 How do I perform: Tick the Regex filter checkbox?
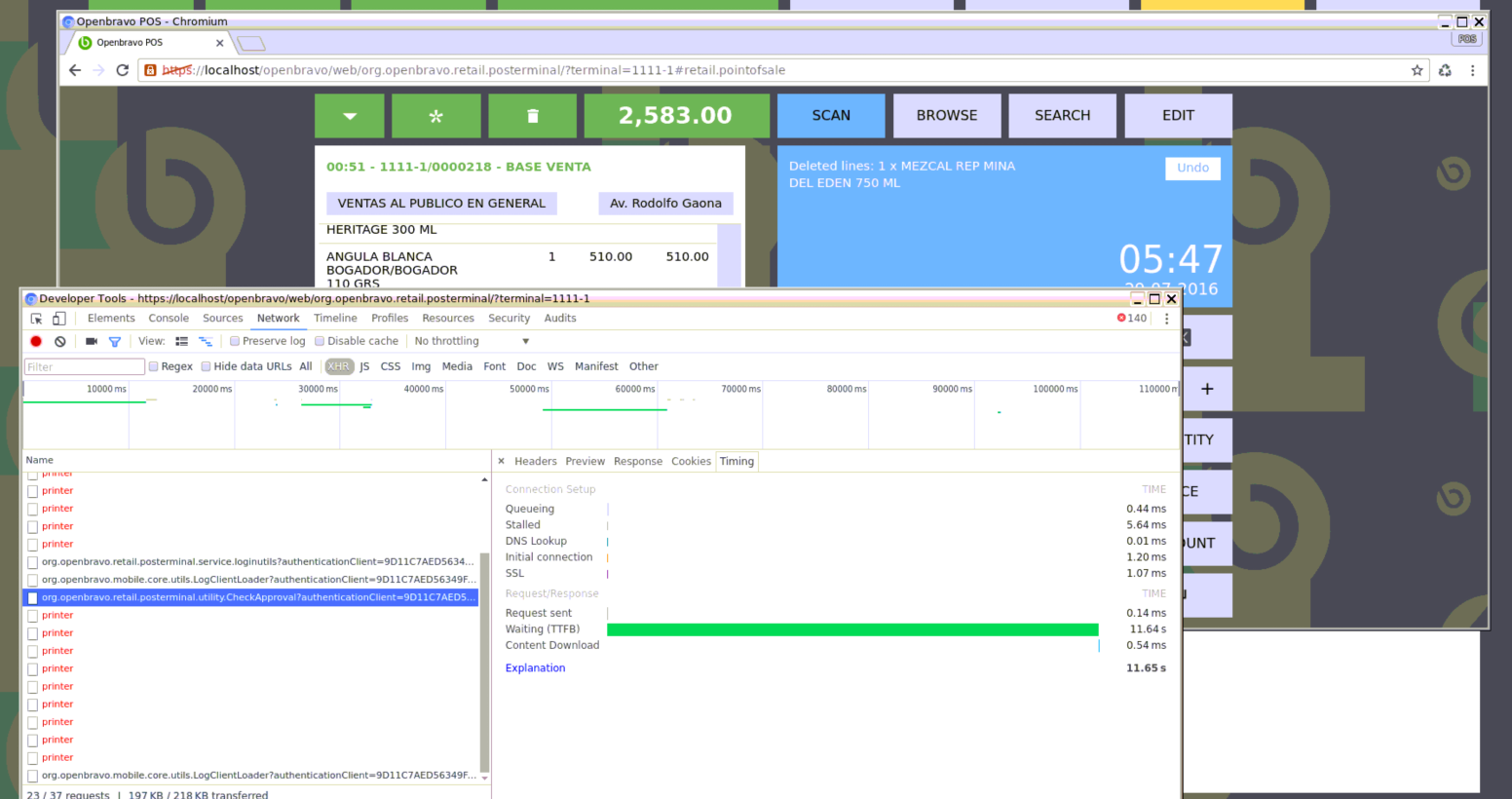pos(153,366)
